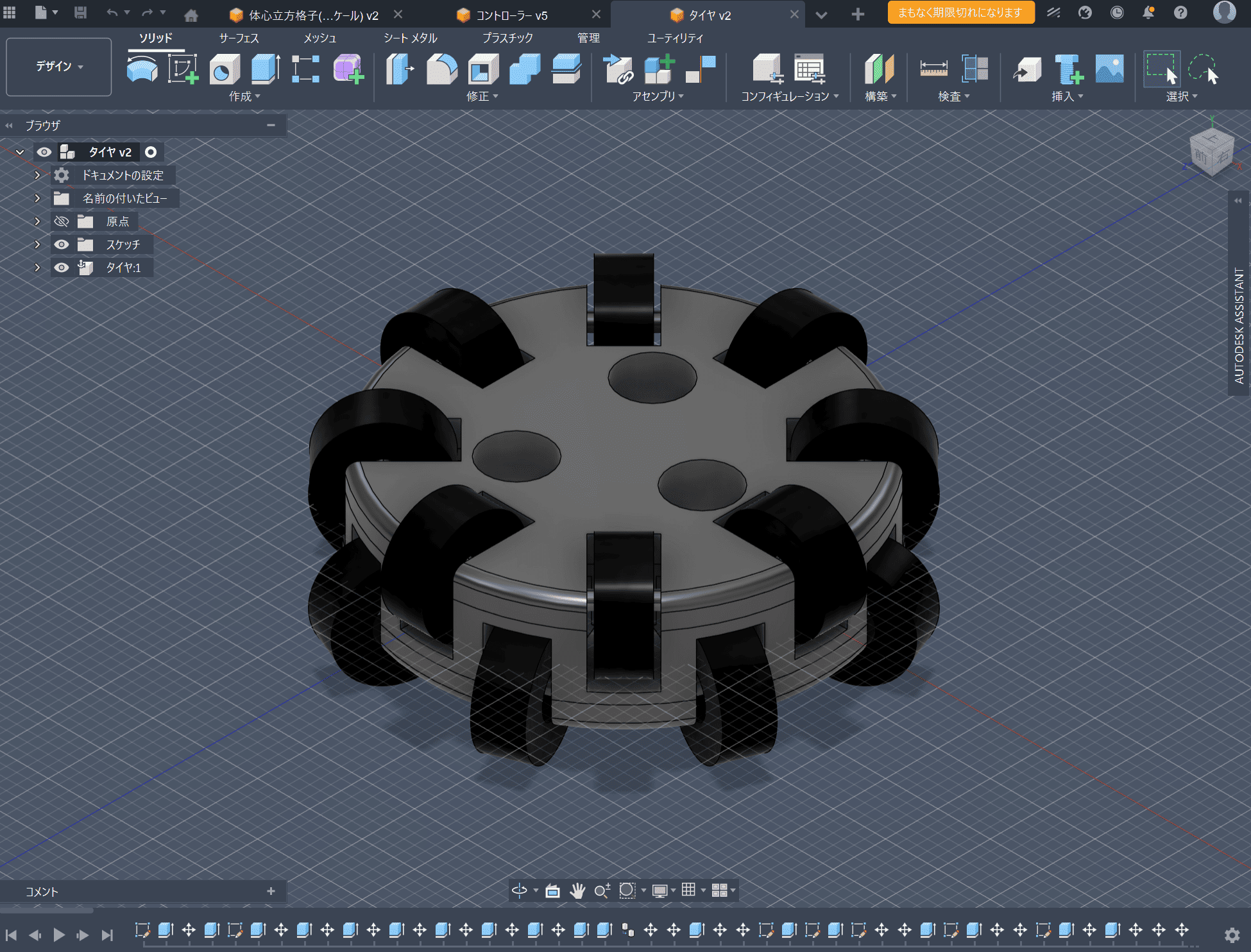Image resolution: width=1251 pixels, height=952 pixels.
Task: Click the Joint tool in Assembly
Action: coord(700,69)
